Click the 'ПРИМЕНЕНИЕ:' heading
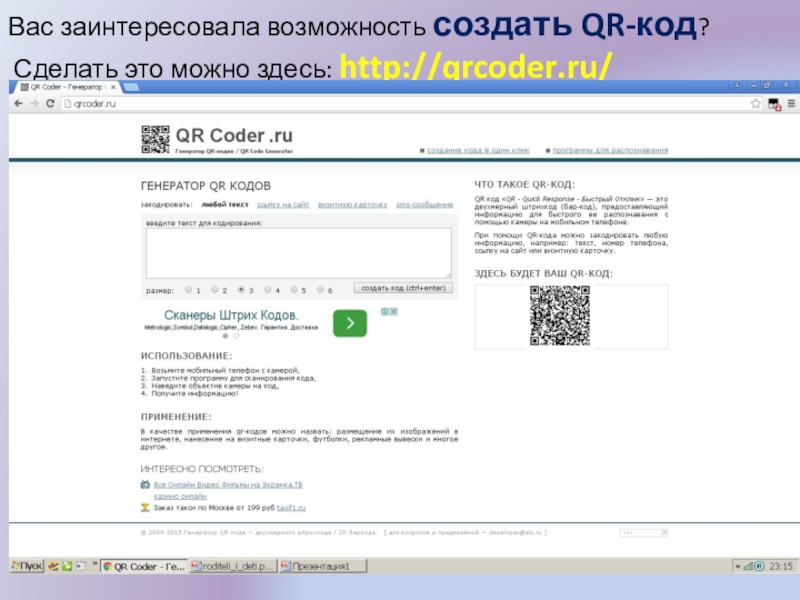The height and width of the screenshot is (600, 800). [176, 417]
